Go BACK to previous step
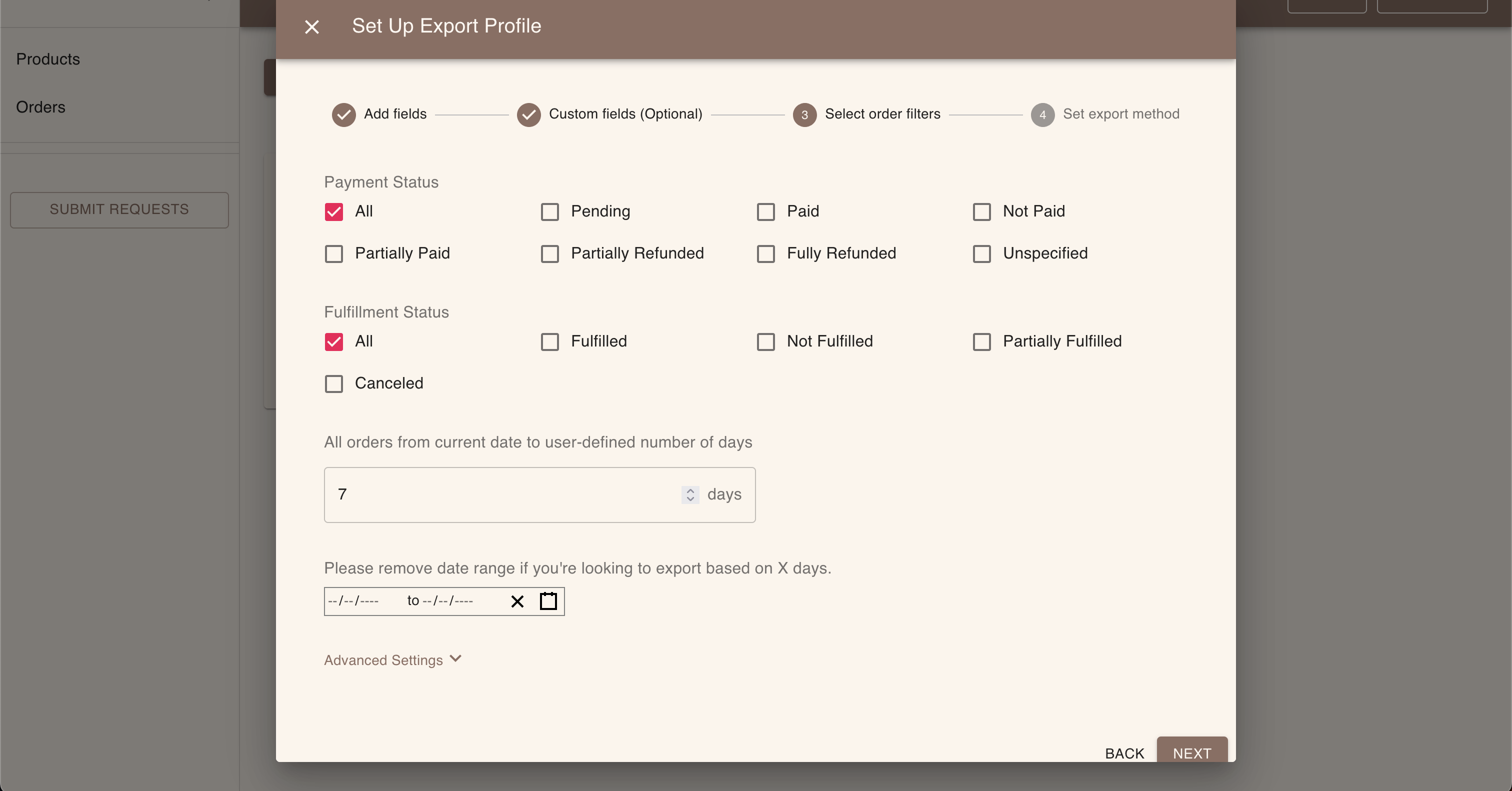Image resolution: width=1512 pixels, height=791 pixels. tap(1124, 753)
